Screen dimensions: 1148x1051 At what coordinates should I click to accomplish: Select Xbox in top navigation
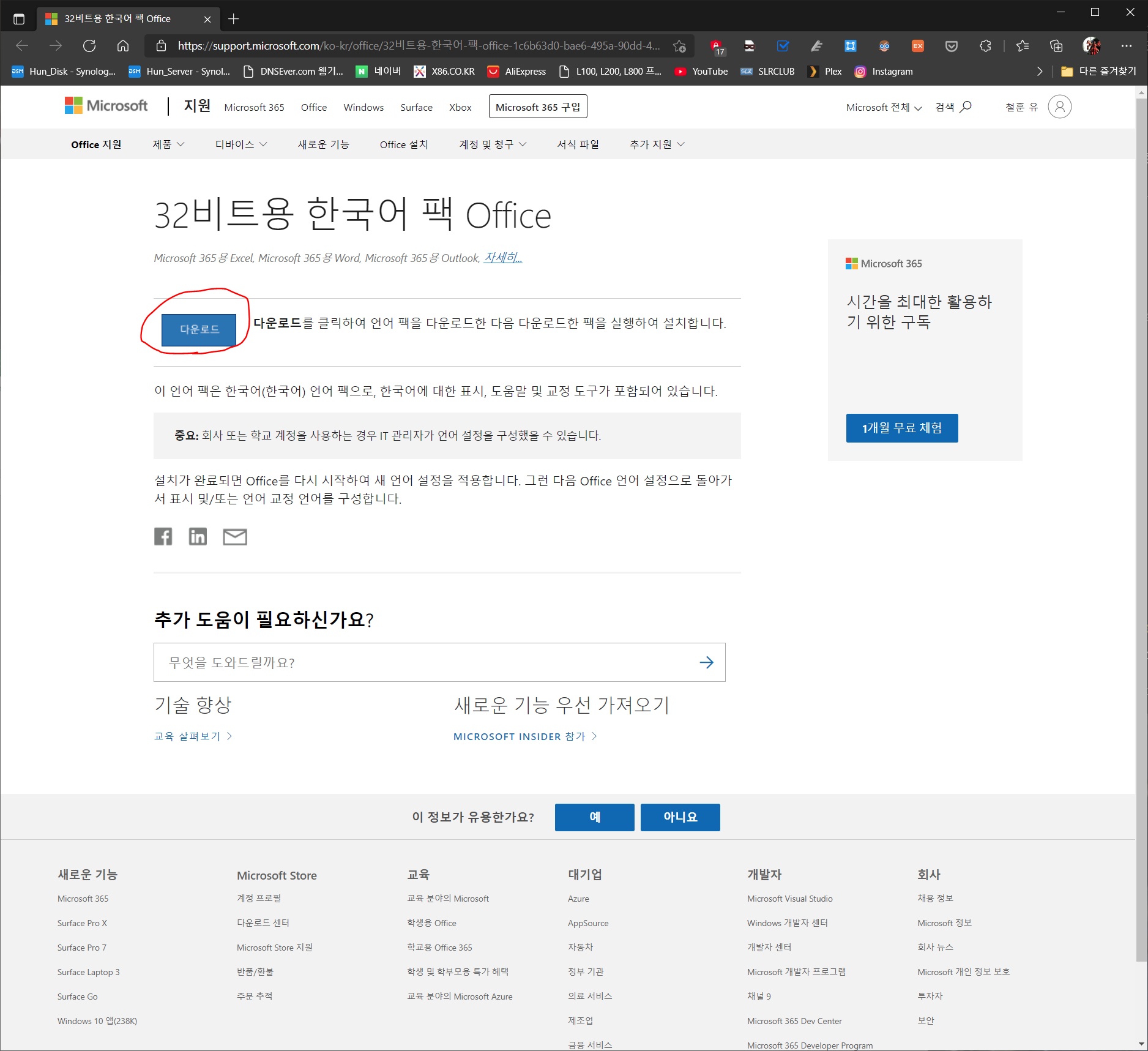point(460,107)
